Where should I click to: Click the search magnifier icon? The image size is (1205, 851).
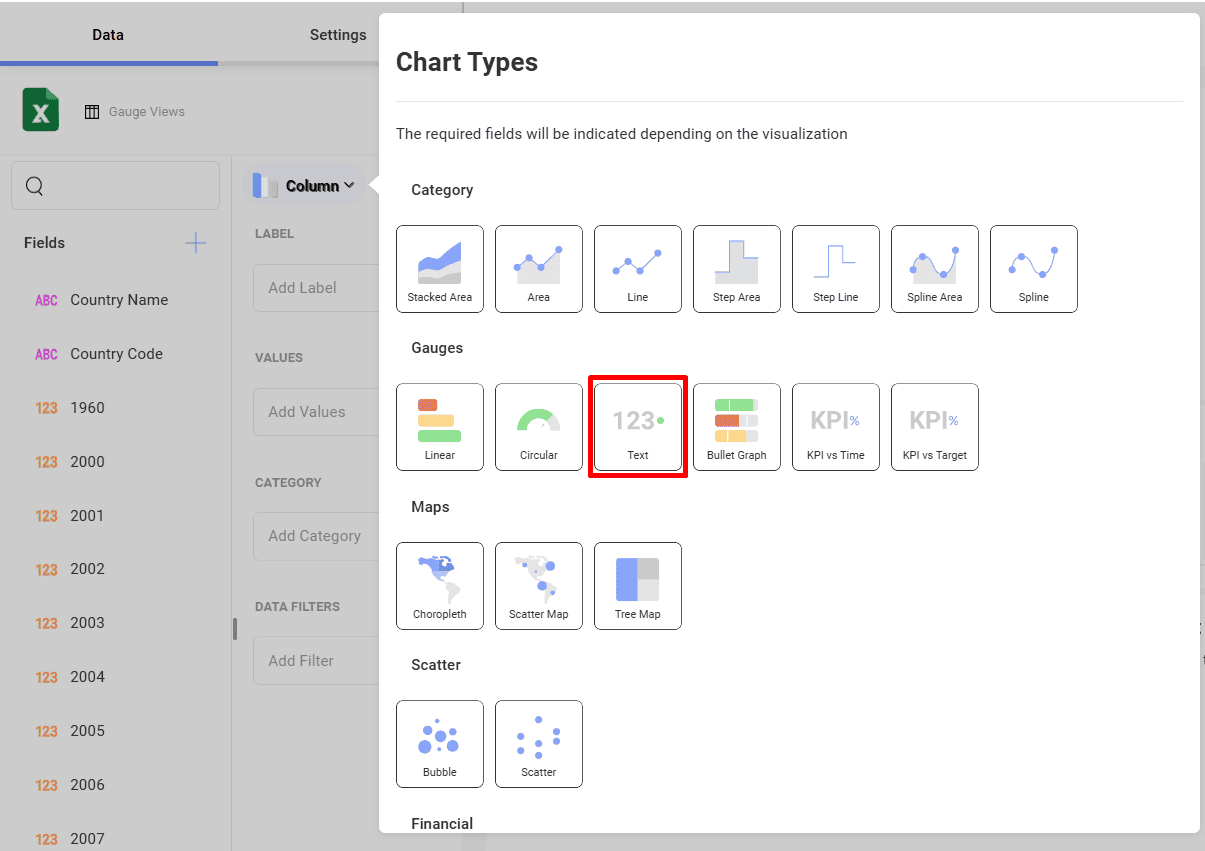click(35, 186)
